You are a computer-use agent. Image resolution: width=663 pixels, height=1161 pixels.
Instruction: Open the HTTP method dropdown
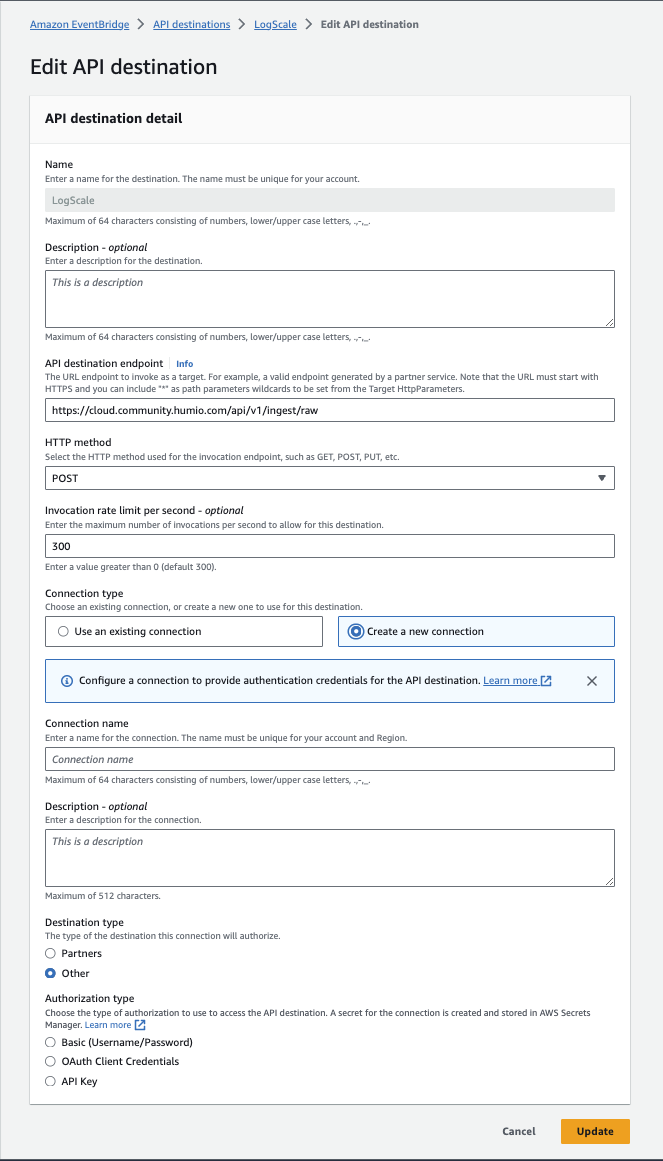[330, 478]
